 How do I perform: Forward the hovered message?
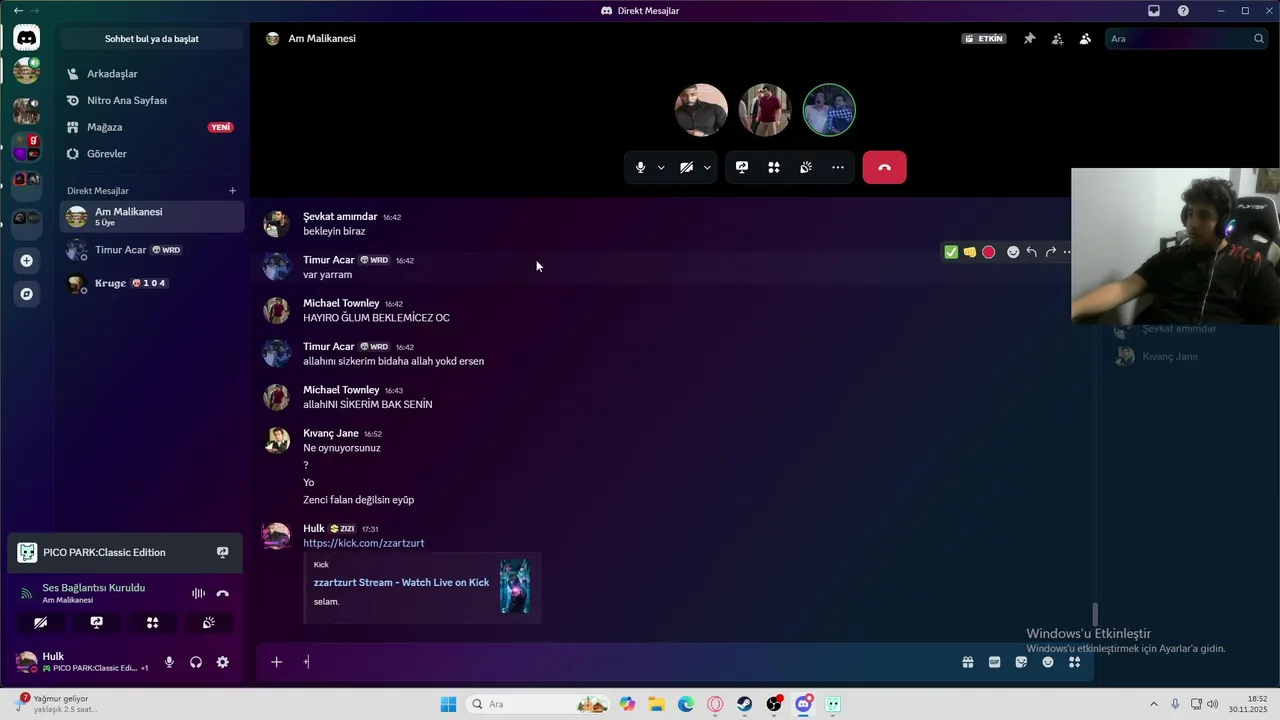click(x=1050, y=252)
